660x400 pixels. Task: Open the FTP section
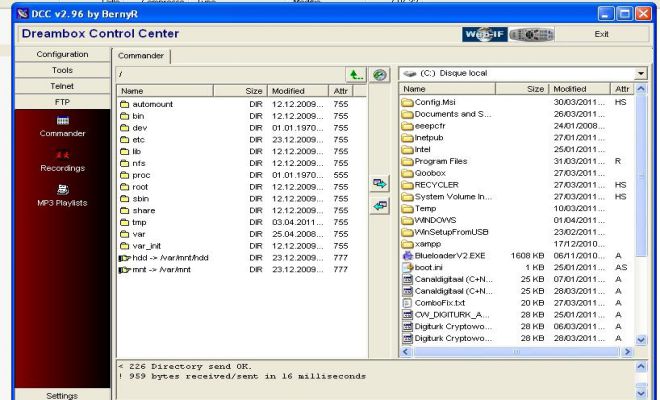point(62,102)
